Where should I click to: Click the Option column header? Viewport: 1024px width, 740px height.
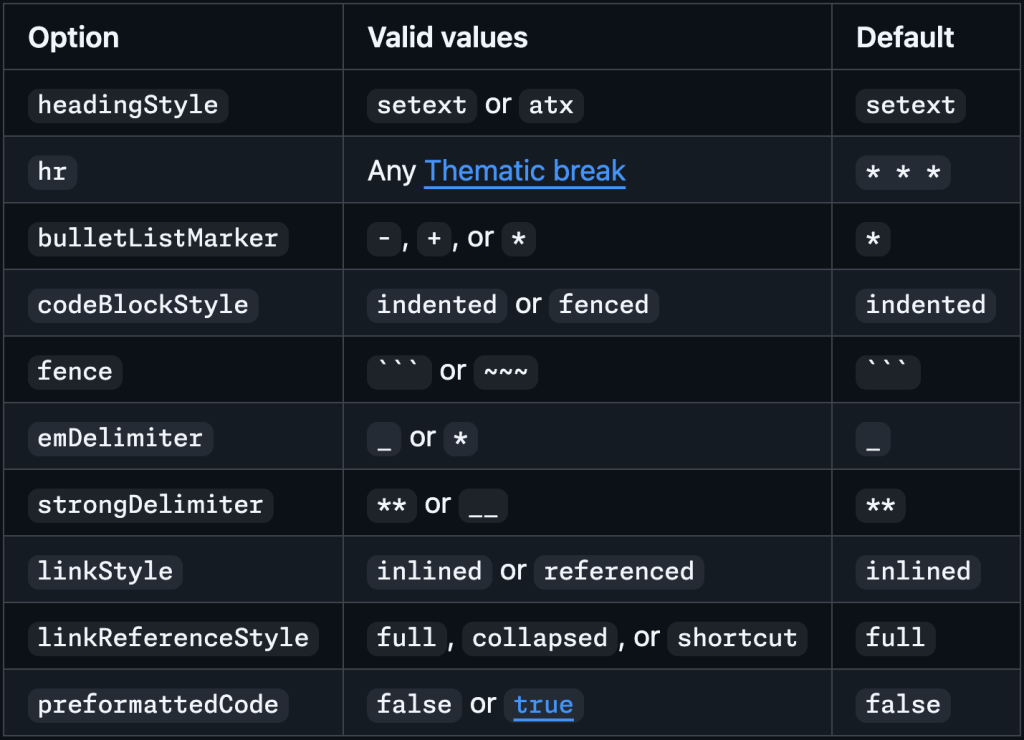click(x=73, y=38)
